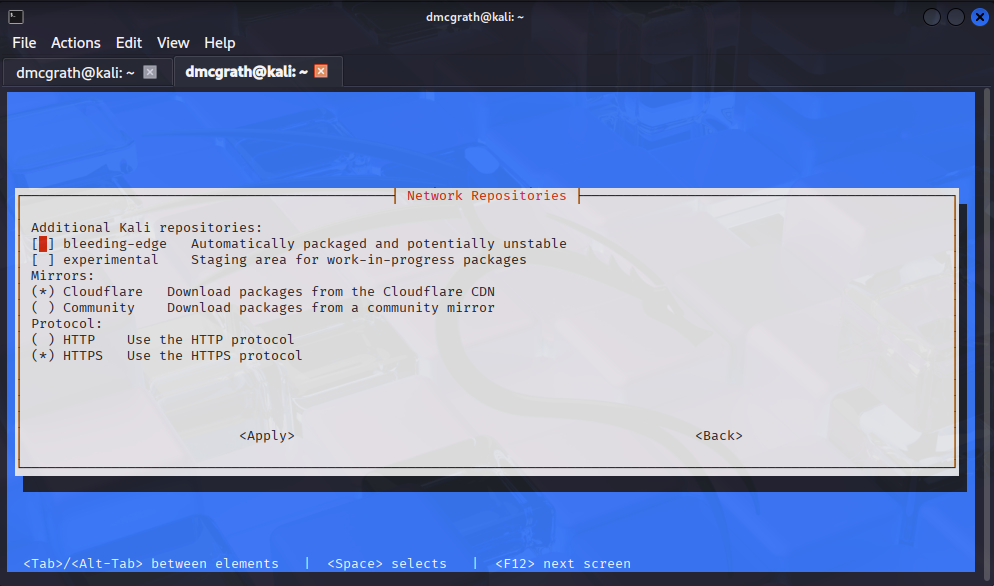994x586 pixels.
Task: Close the first dmcgrath@kali tab
Action: (x=150, y=72)
